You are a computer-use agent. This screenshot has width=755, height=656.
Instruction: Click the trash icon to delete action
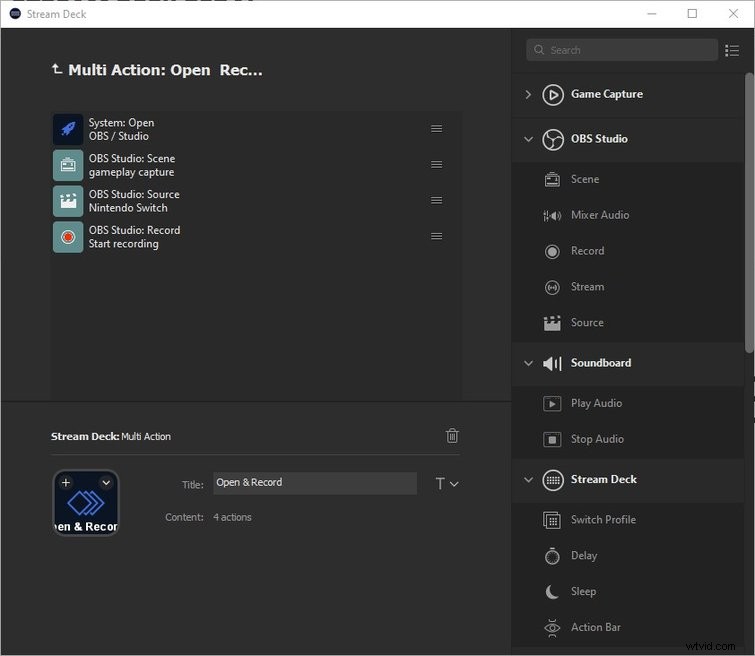[452, 435]
